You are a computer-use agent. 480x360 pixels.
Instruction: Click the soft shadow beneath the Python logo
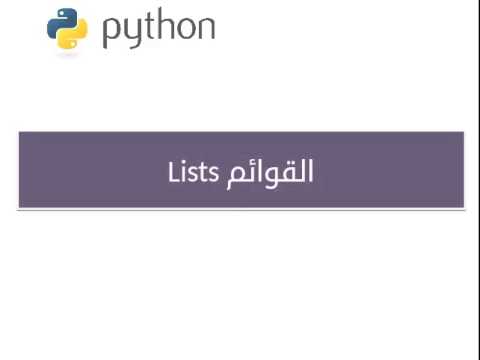point(68,54)
